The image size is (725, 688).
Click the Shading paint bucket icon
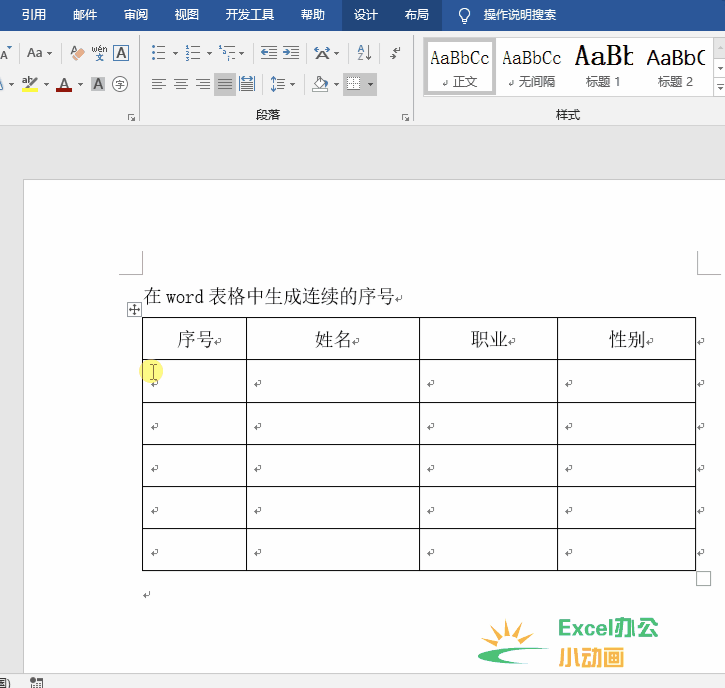(320, 84)
